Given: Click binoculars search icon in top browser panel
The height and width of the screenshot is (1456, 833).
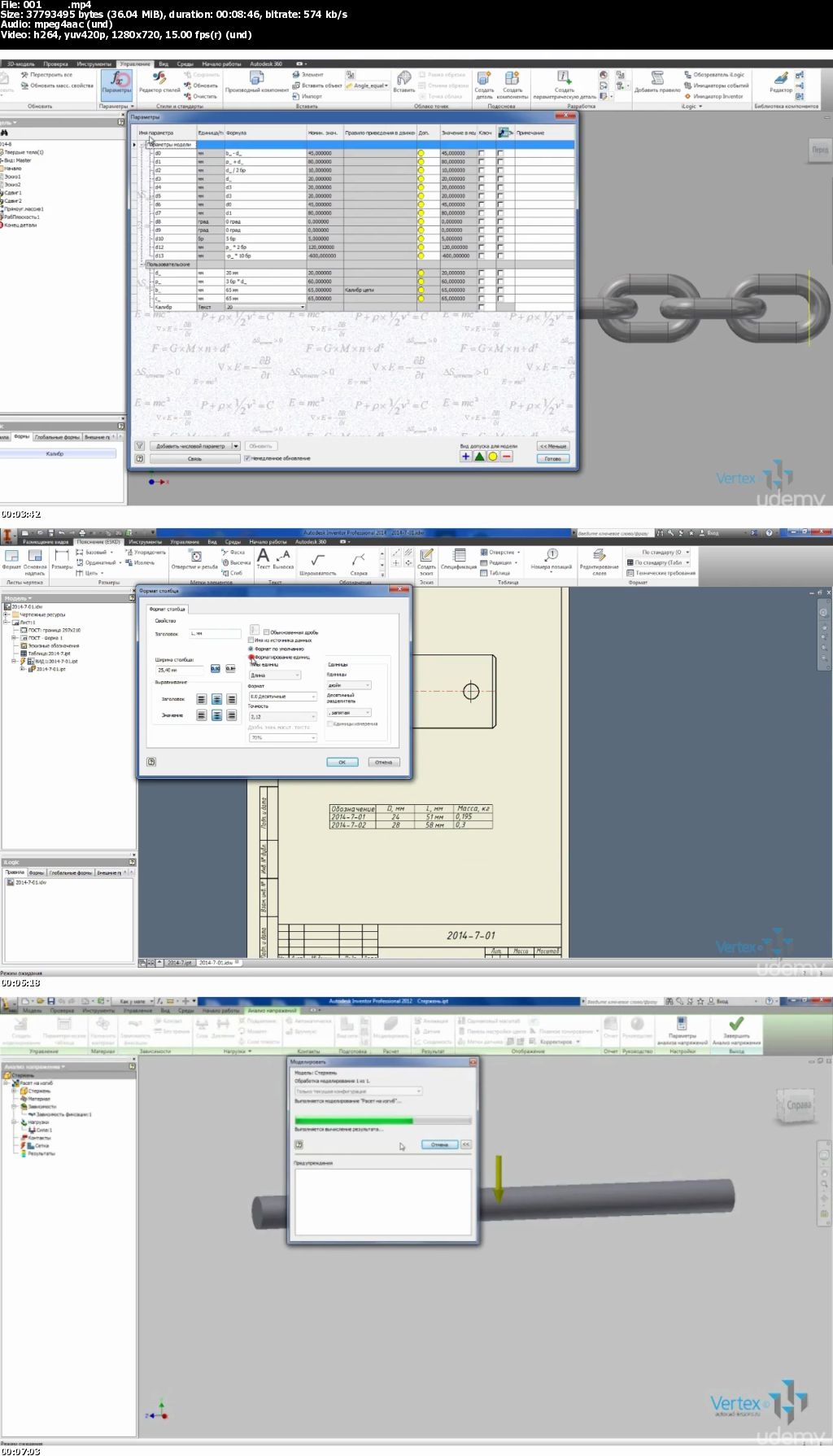Looking at the screenshot, I should click(4, 133).
